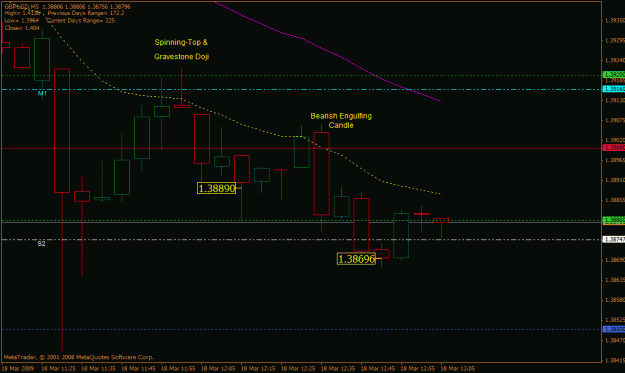Click the 'Close= 1.404' text
The width and height of the screenshot is (625, 373).
tap(22, 28)
